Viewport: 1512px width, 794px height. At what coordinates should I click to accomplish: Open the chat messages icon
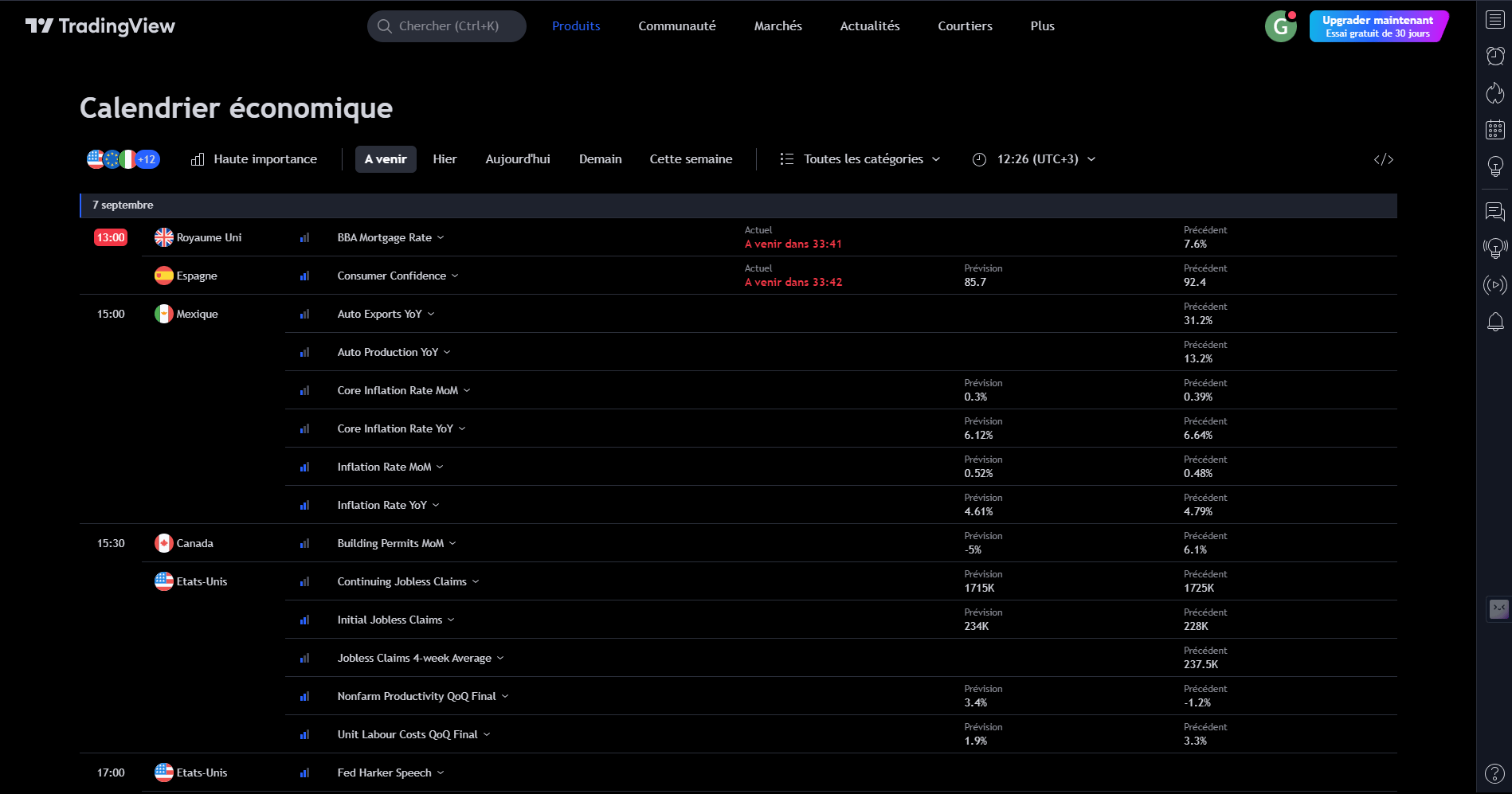1494,211
